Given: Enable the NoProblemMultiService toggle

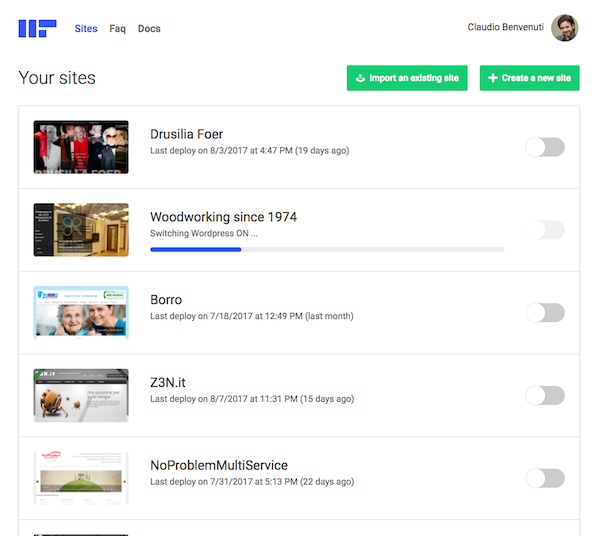Looking at the screenshot, I should pos(545,478).
